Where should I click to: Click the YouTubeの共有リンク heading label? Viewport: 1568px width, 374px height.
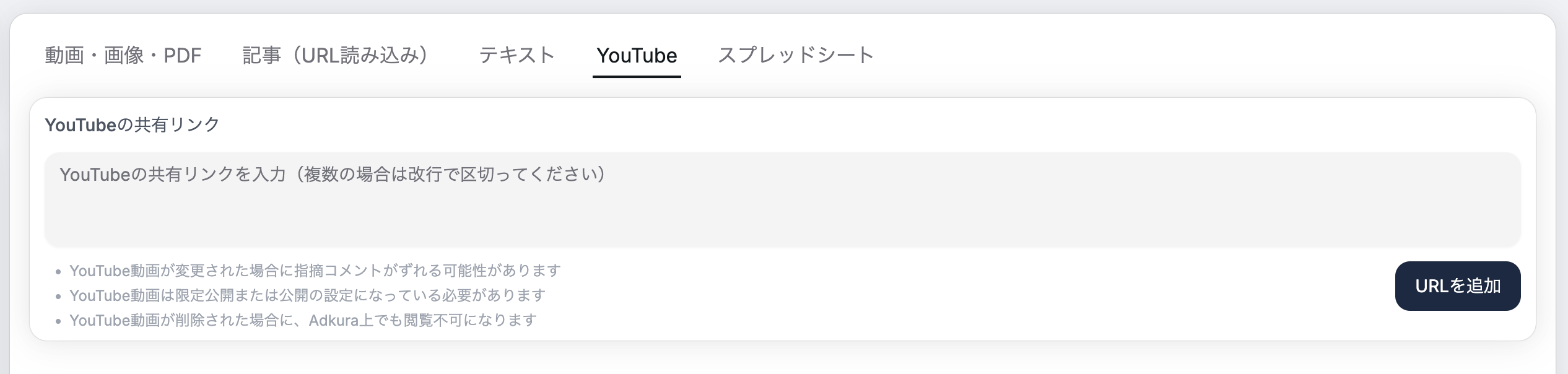131,123
